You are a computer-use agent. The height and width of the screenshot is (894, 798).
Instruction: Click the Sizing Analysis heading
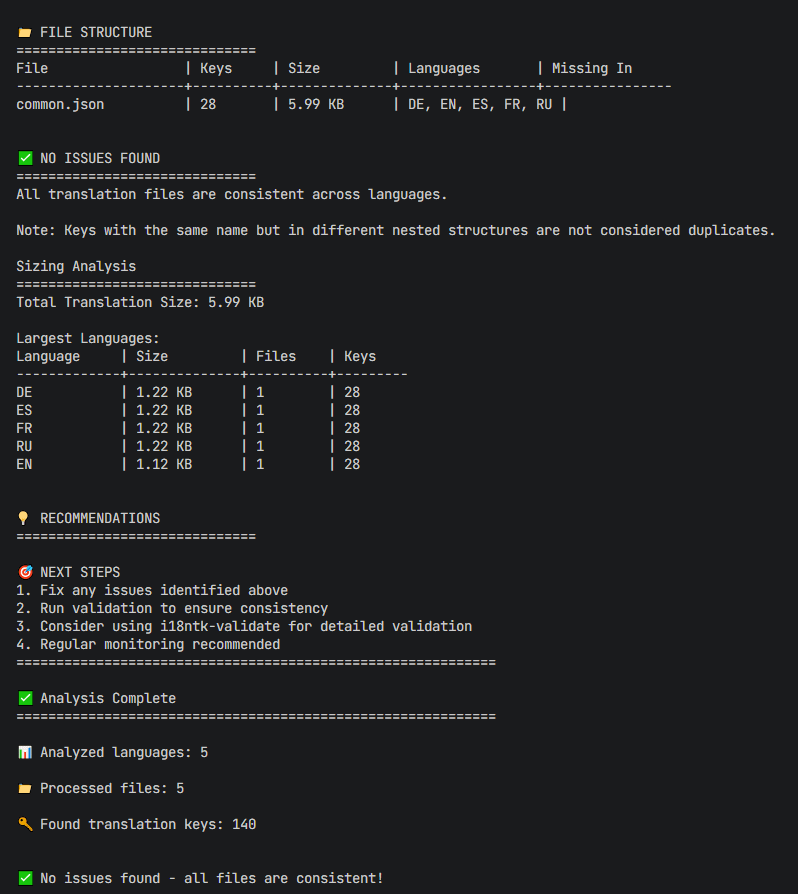coord(76,266)
